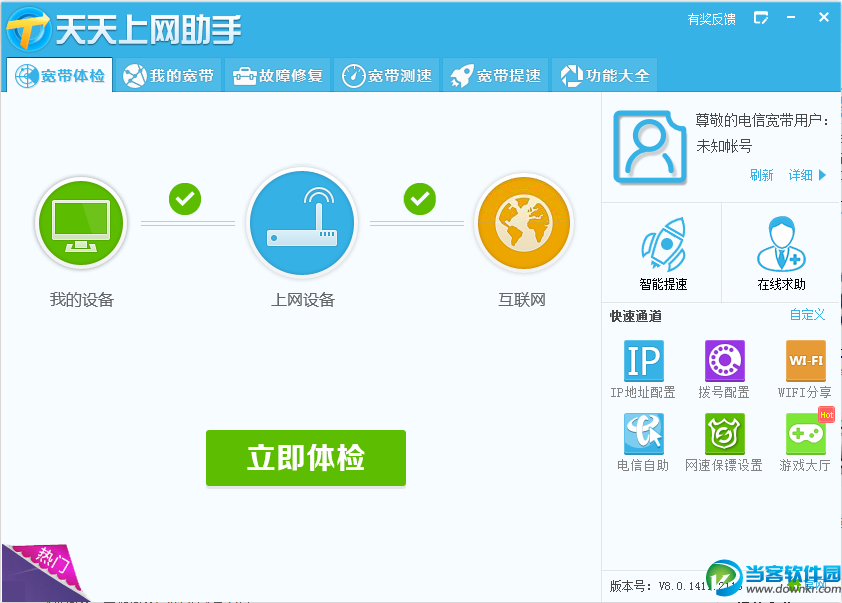This screenshot has width=842, height=603.
Task: Open the 电信自助 icon
Action: pyautogui.click(x=643, y=434)
